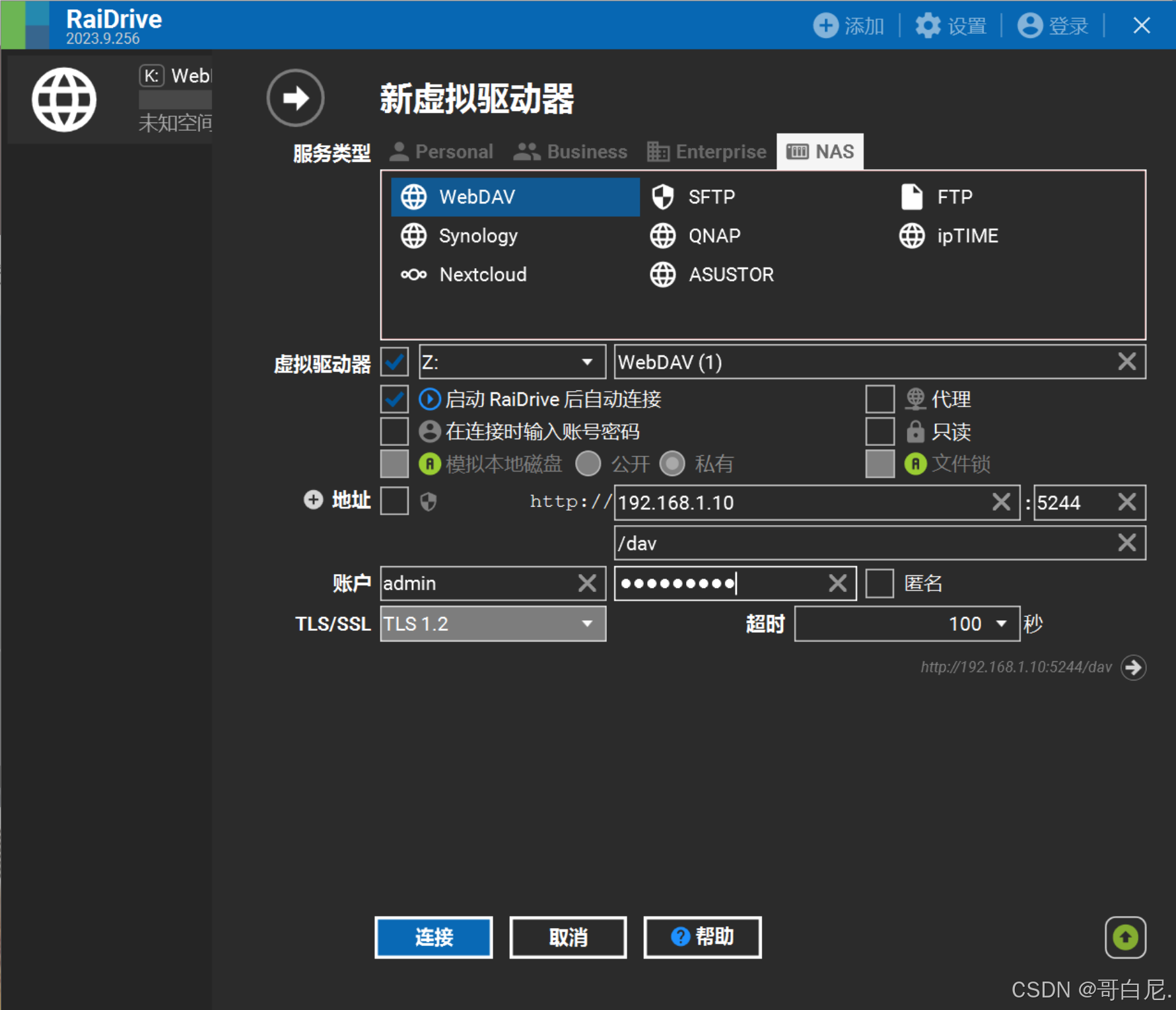Enable the Proxy (代理) checkbox
Viewport: 1176px width, 1010px height.
click(880, 399)
